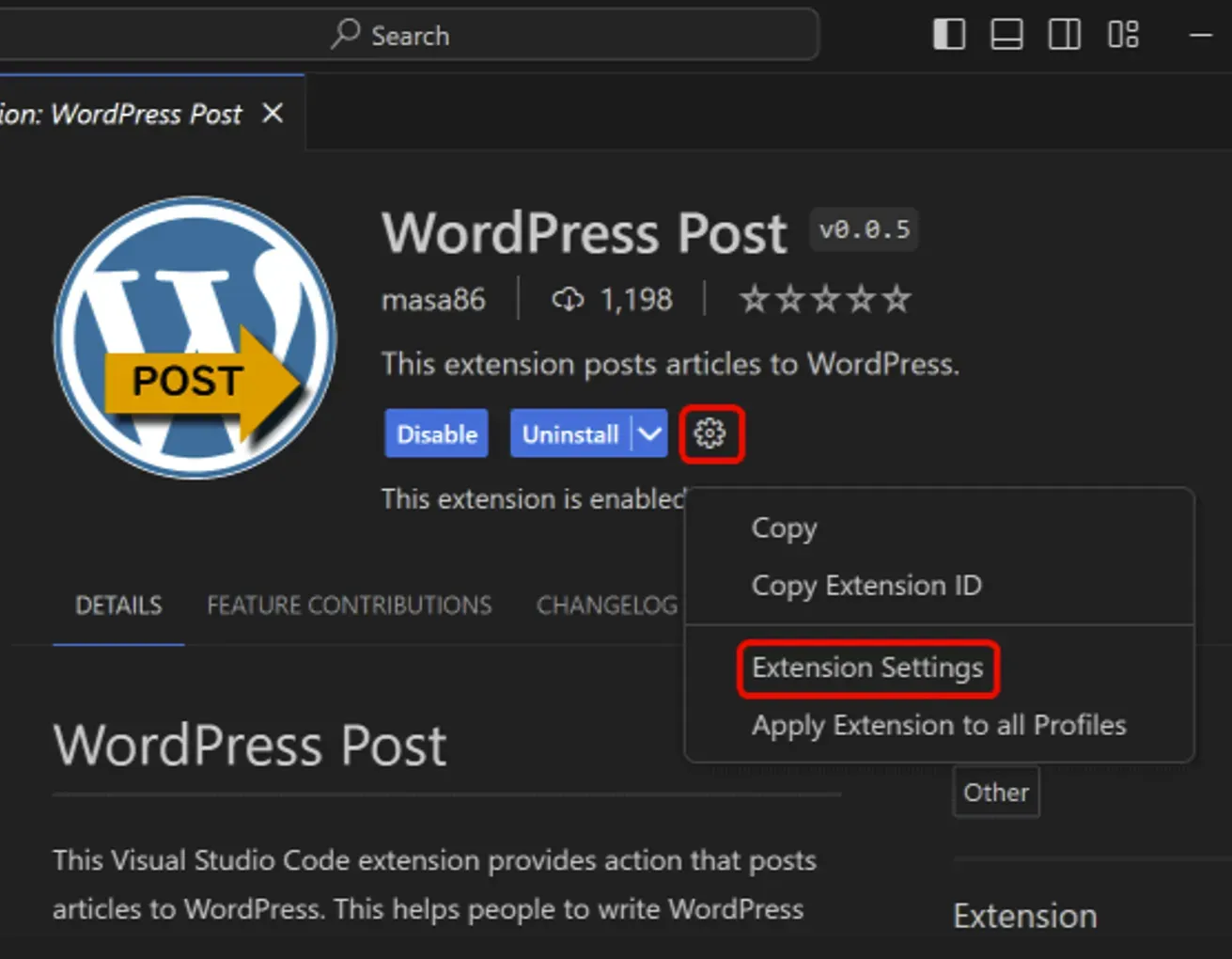The height and width of the screenshot is (959, 1232).
Task: Click the cloud download count icon
Action: pos(568,298)
